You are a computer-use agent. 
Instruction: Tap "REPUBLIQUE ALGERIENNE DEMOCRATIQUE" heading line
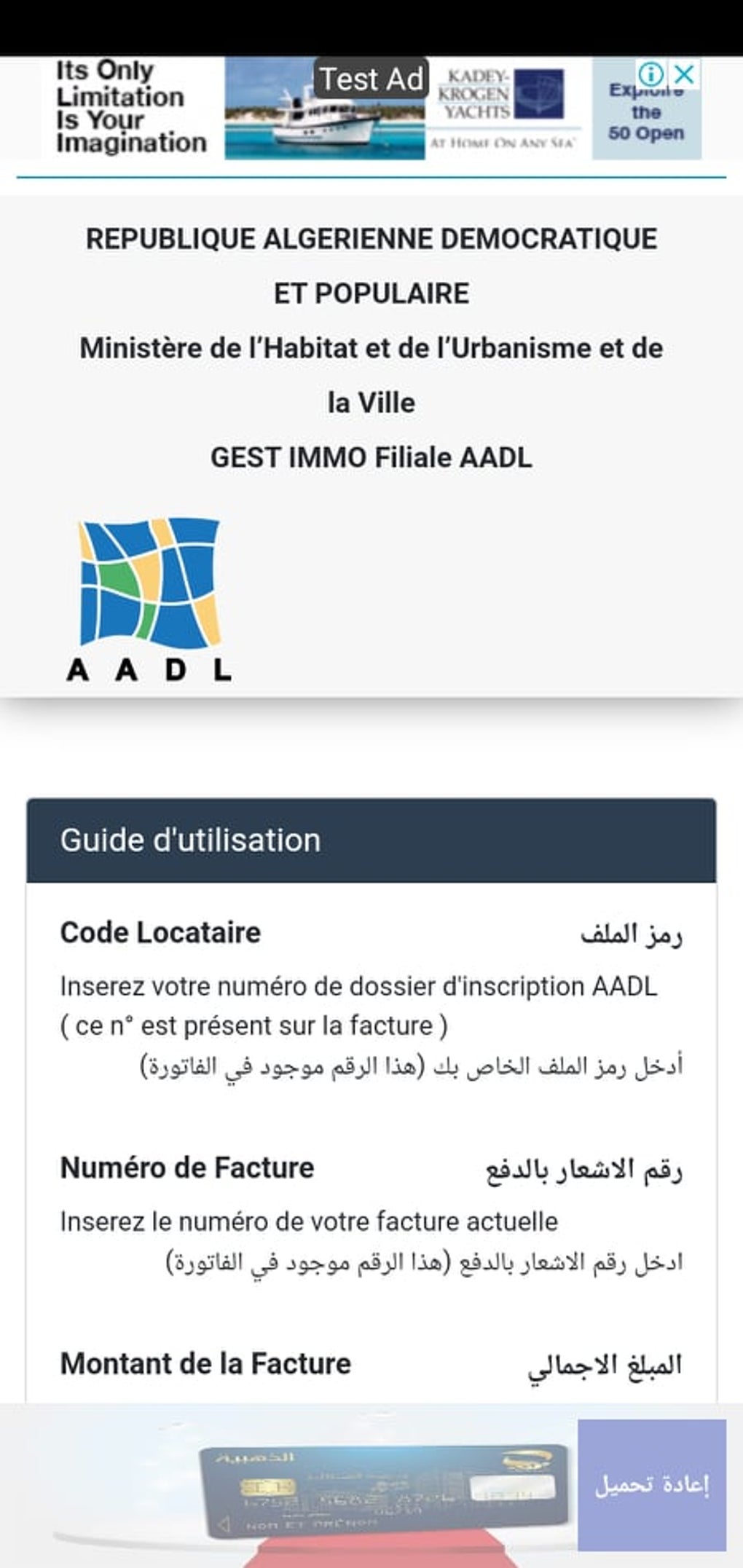371,239
